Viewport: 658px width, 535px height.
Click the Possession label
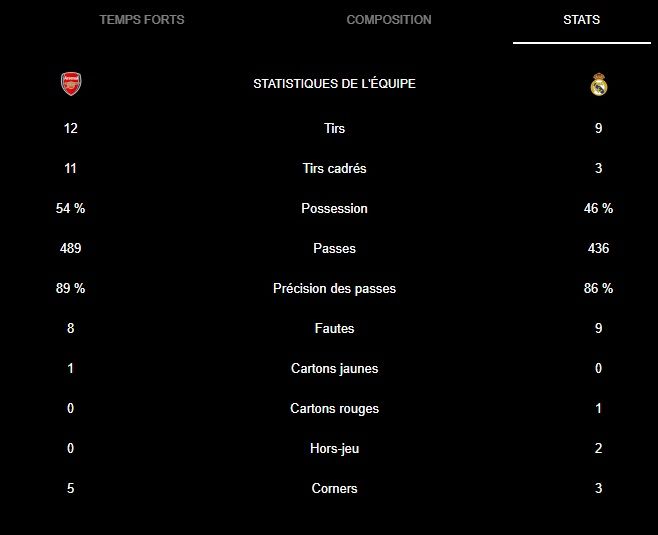coord(334,209)
